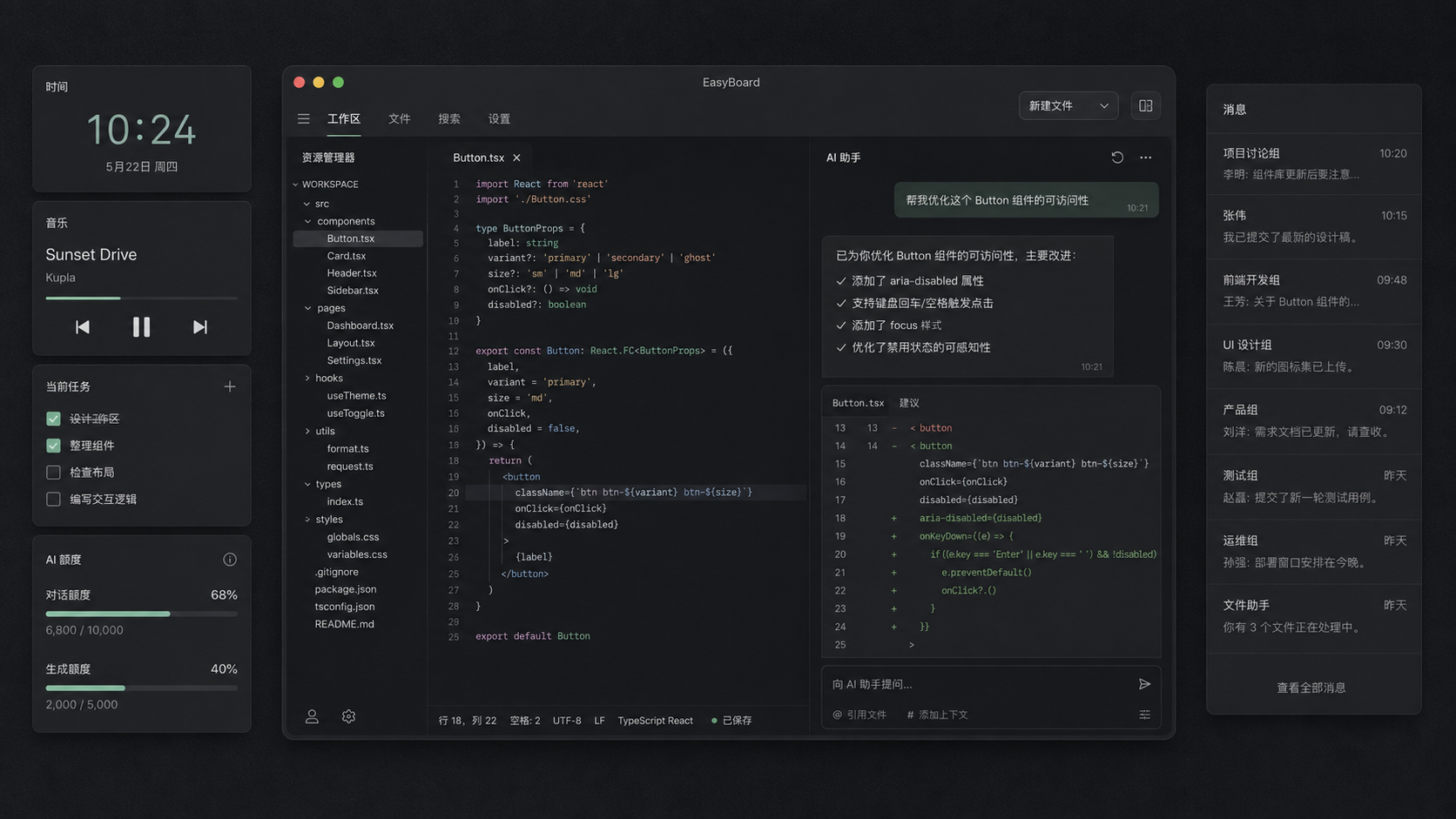Uncheck the 整理组件 task
This screenshot has height=819, width=1456.
pyautogui.click(x=53, y=446)
